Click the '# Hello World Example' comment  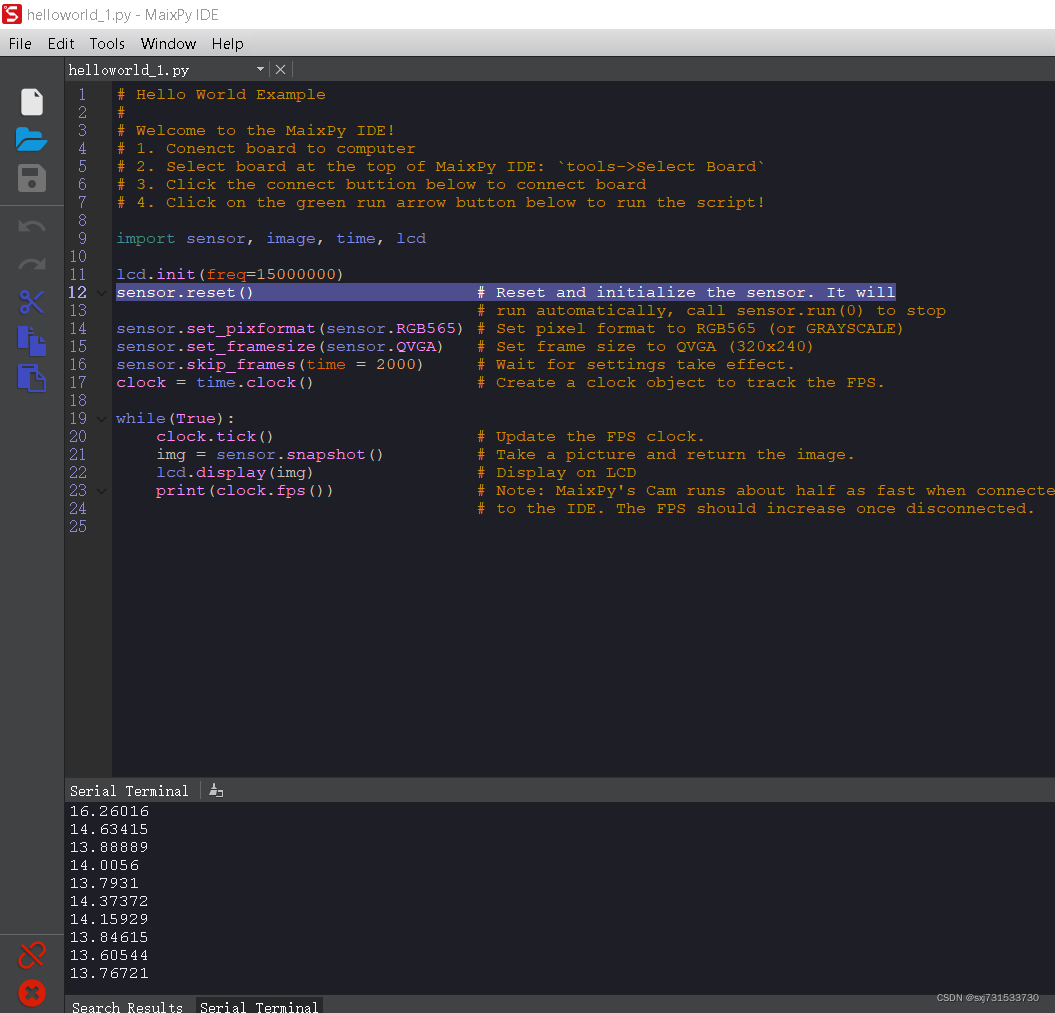click(x=221, y=95)
